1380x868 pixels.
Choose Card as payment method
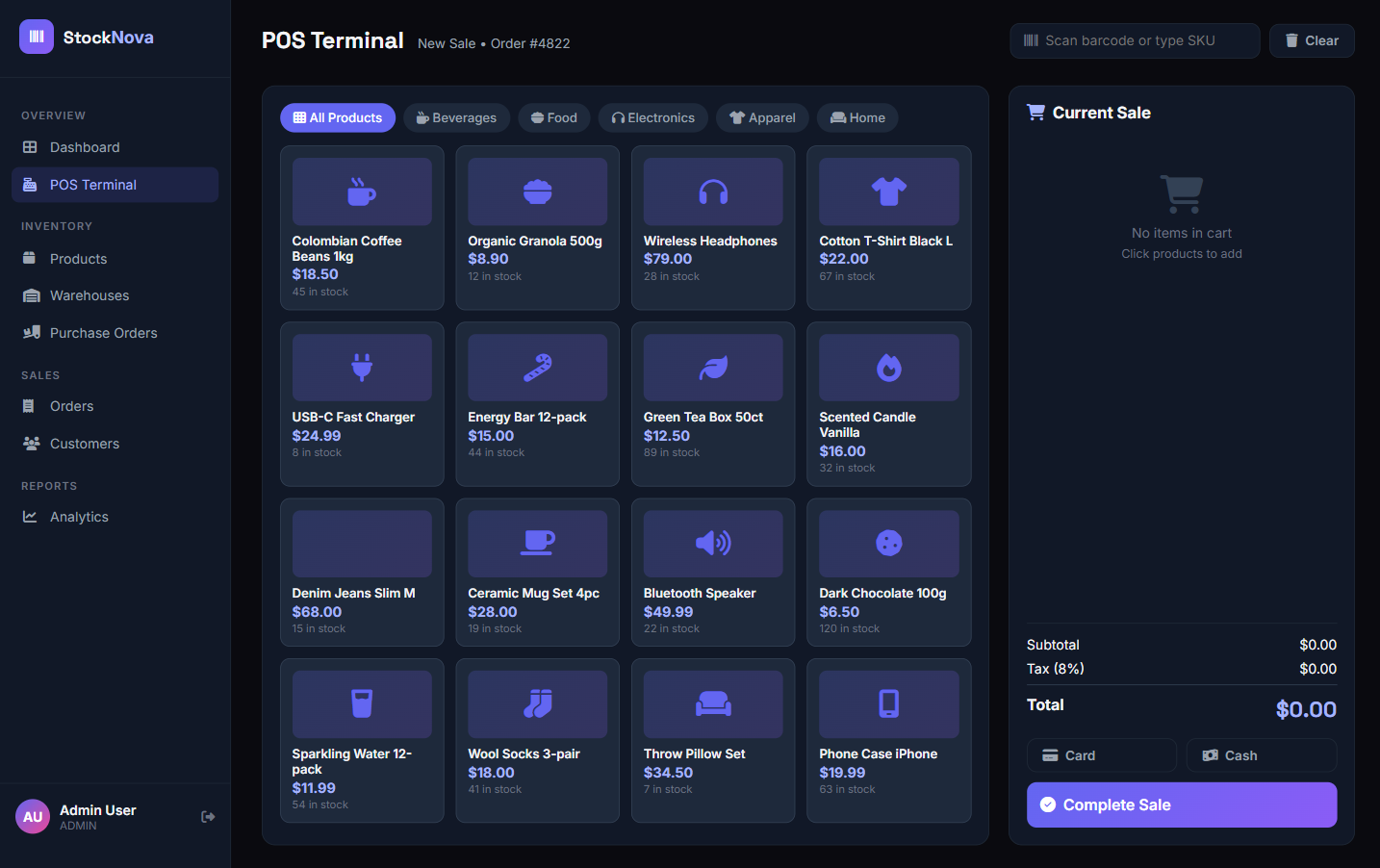(x=1102, y=755)
